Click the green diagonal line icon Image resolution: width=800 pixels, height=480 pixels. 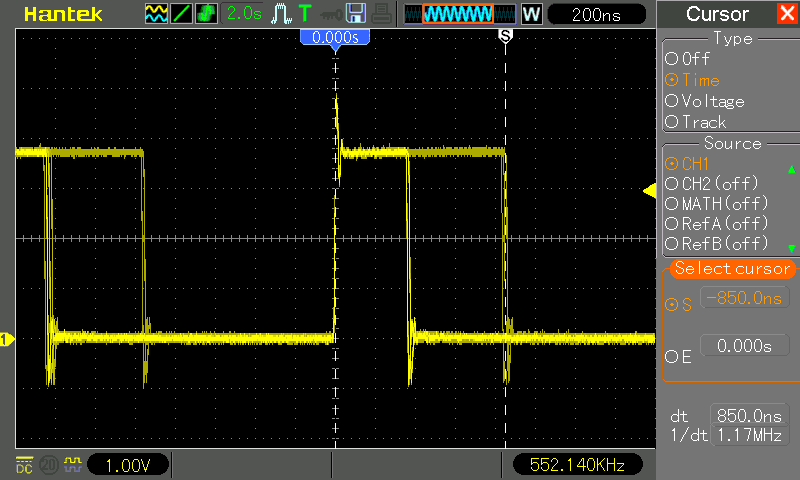tap(181, 14)
